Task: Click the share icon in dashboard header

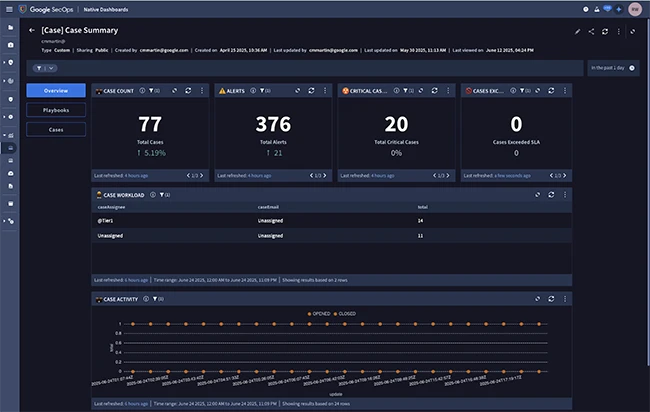Action: click(x=591, y=31)
